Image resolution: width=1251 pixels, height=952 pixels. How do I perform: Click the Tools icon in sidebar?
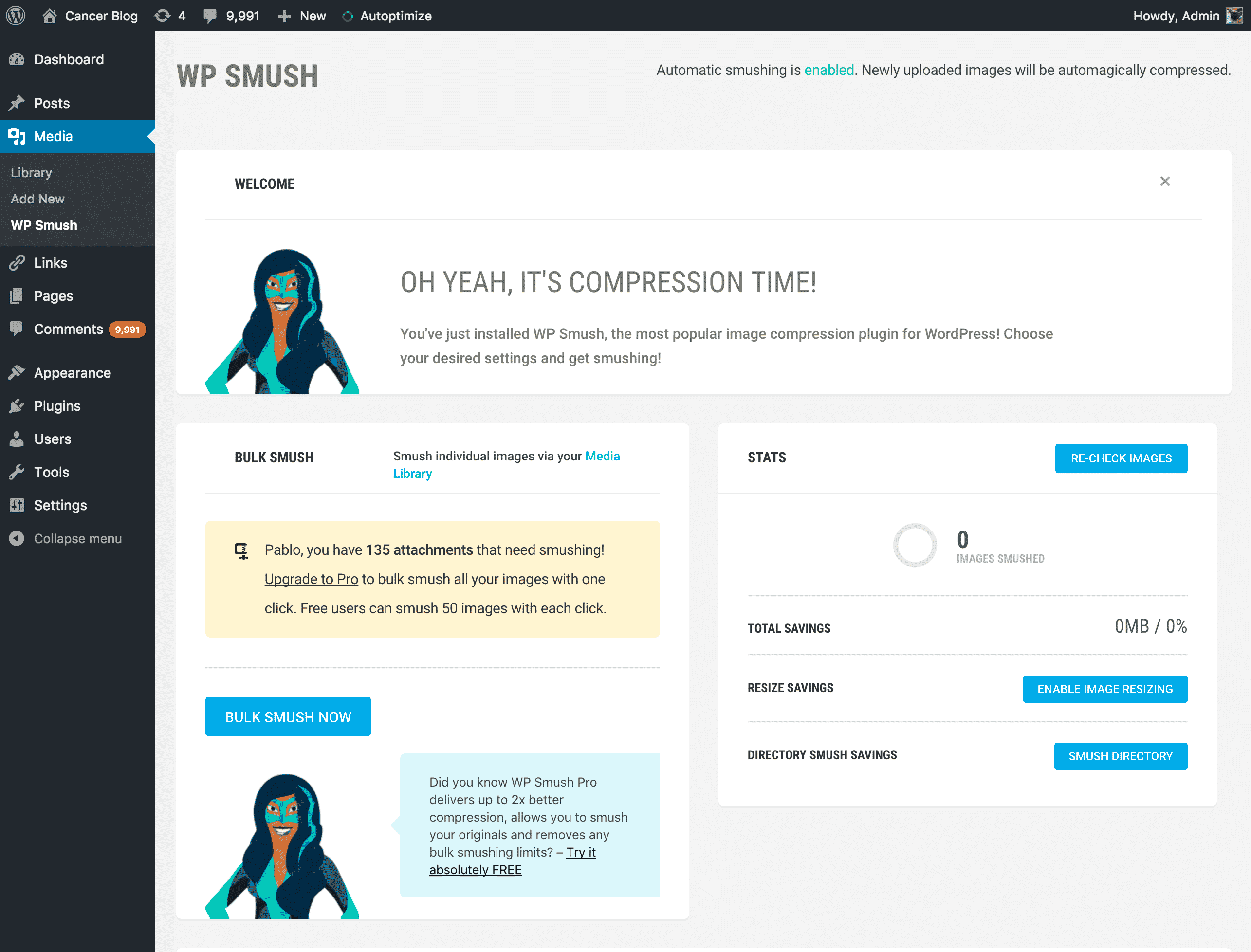pyautogui.click(x=17, y=471)
